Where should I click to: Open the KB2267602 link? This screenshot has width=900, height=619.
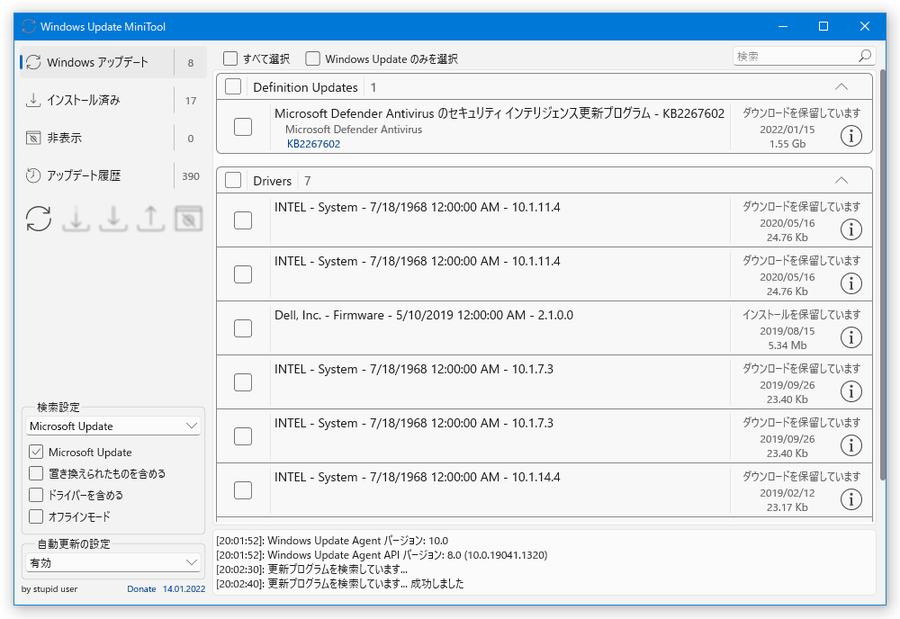(313, 144)
